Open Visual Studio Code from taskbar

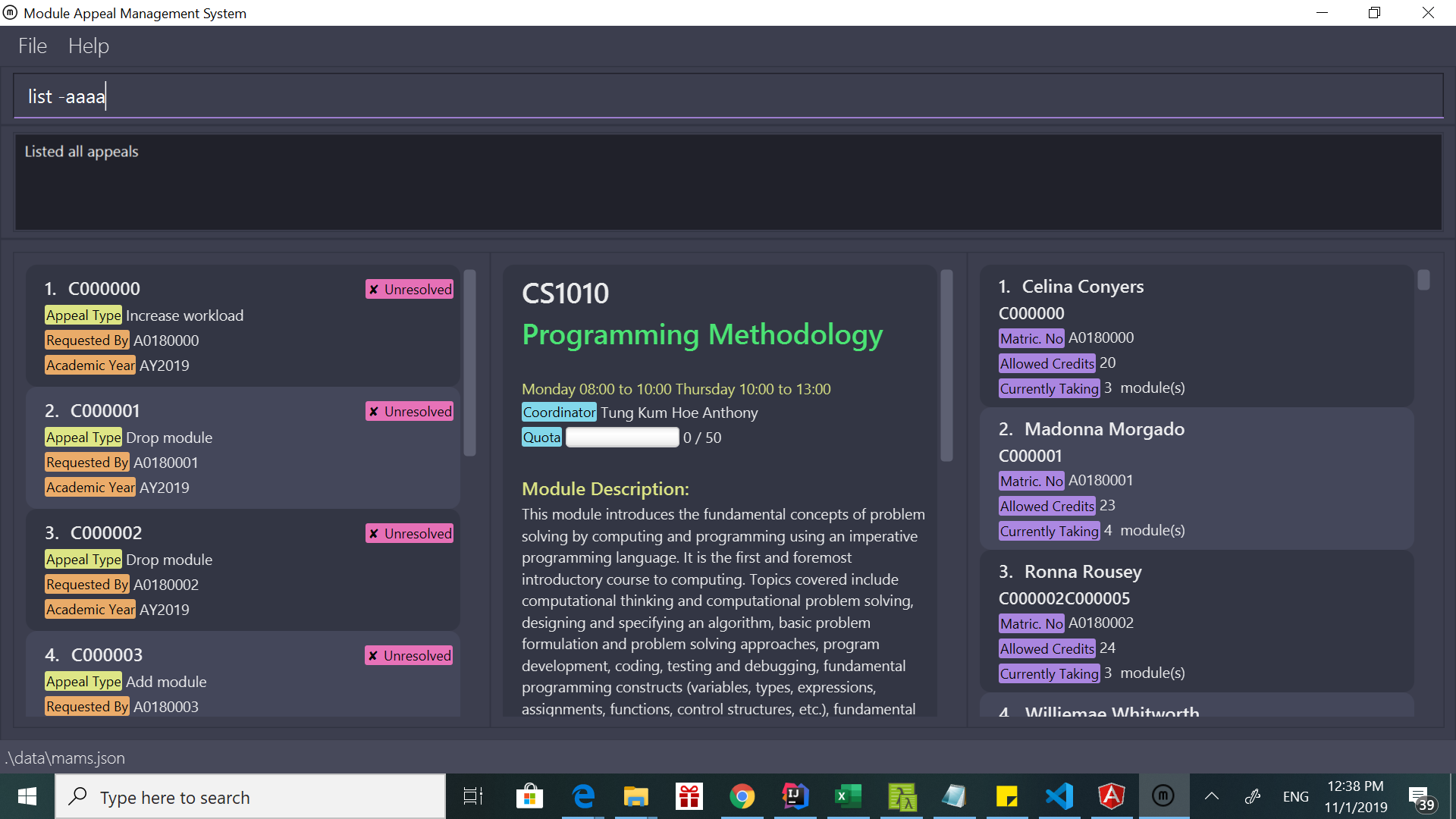tap(1059, 796)
